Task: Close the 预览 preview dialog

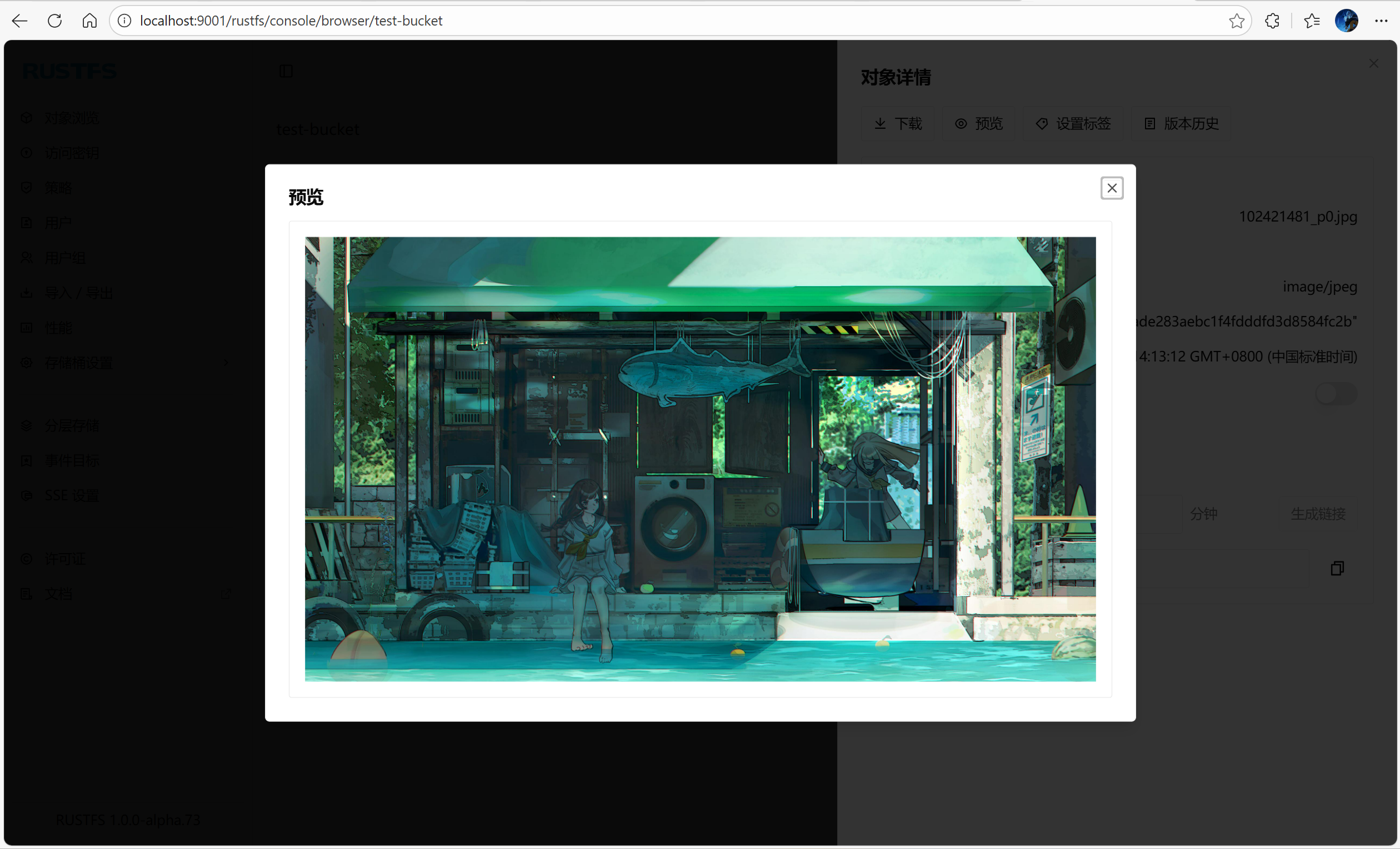Action: tap(1111, 188)
